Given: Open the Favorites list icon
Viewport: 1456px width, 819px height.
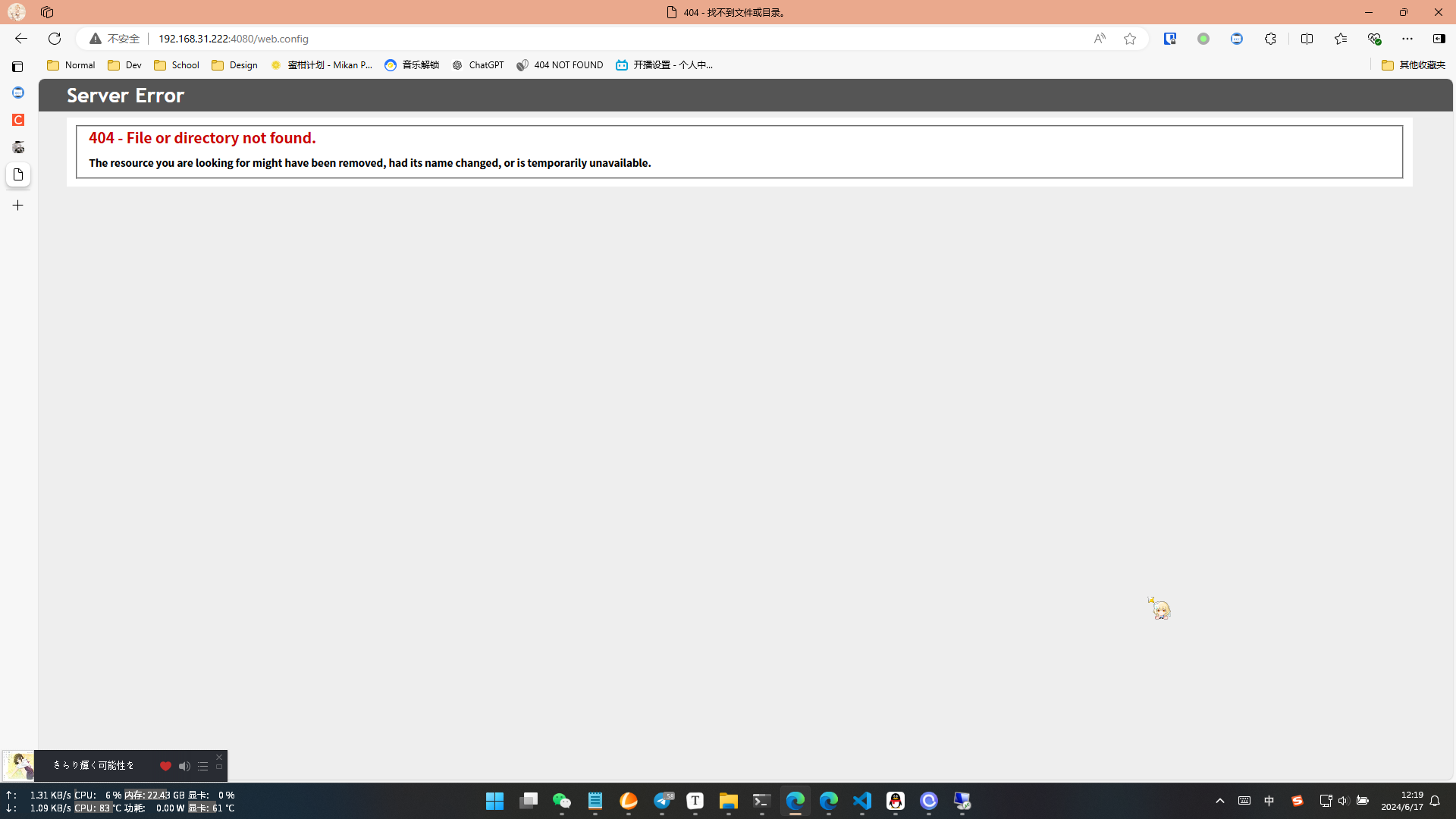Looking at the screenshot, I should pos(1340,39).
